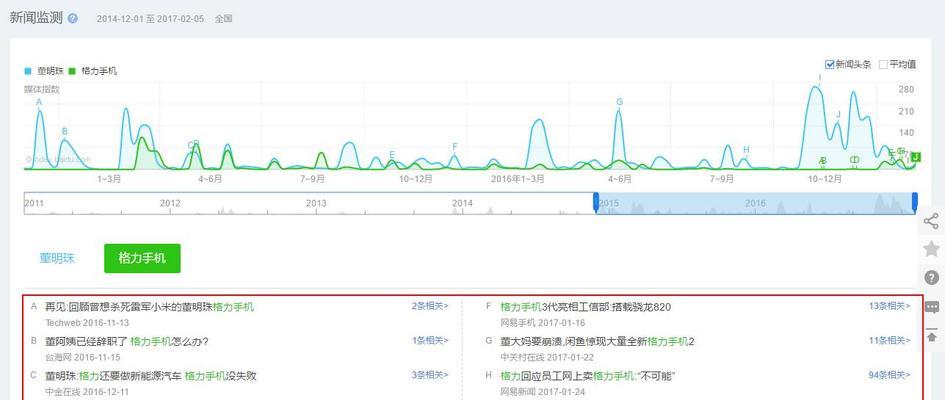
Task: Expand 94条相关 for headline H
Action: 890,375
